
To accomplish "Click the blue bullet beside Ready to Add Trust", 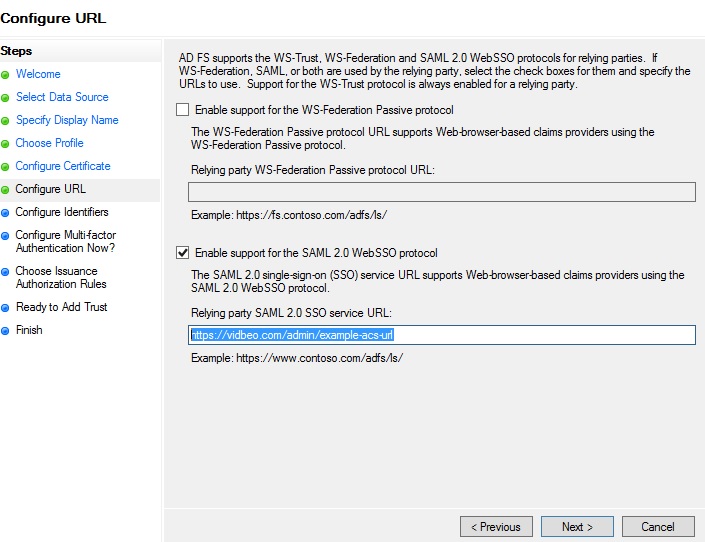I will (x=5, y=308).
